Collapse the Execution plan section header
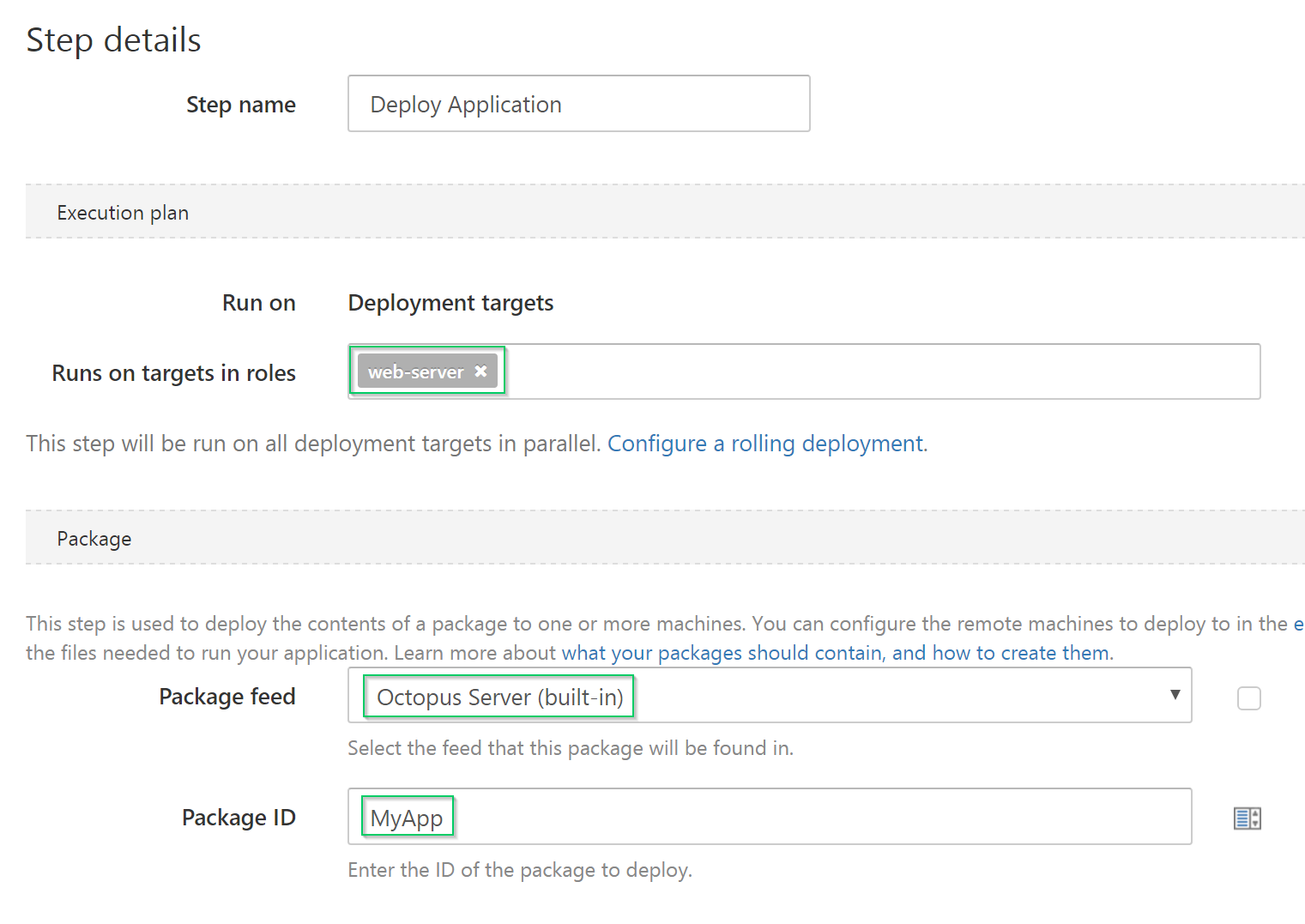 pyautogui.click(x=123, y=213)
